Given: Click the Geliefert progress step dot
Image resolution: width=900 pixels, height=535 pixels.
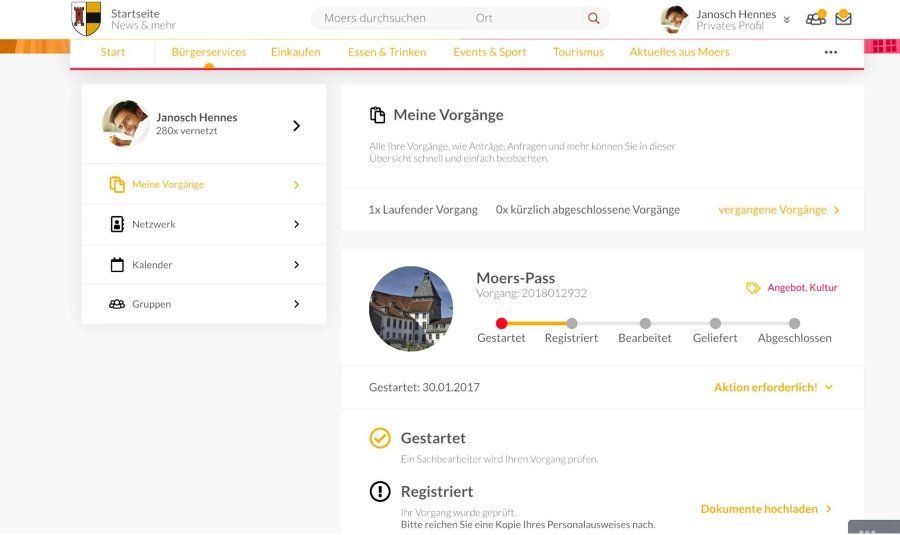Looking at the screenshot, I should tap(715, 323).
